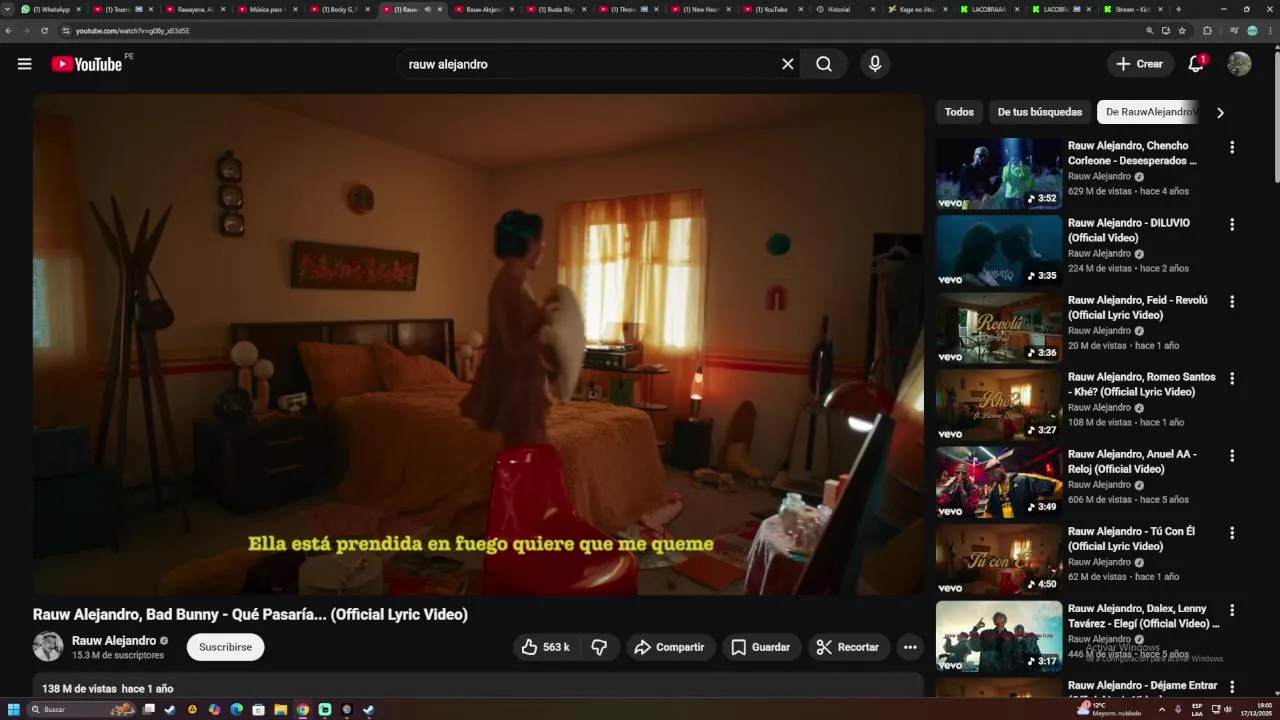Viewport: 1280px width, 720px height.
Task: Open options for Elegí video
Action: tap(1232, 609)
